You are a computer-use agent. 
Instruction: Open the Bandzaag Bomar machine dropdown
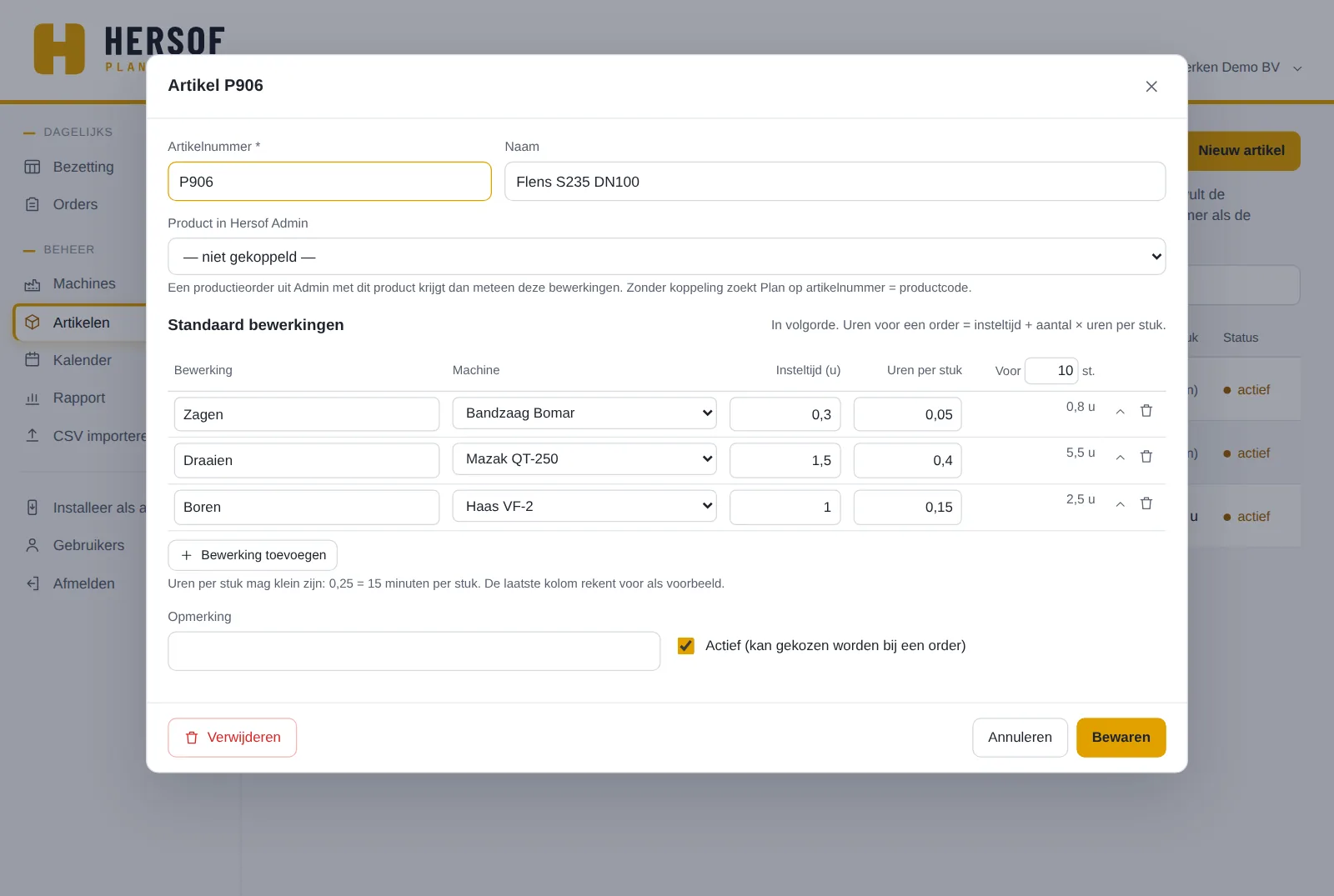pyautogui.click(x=584, y=413)
